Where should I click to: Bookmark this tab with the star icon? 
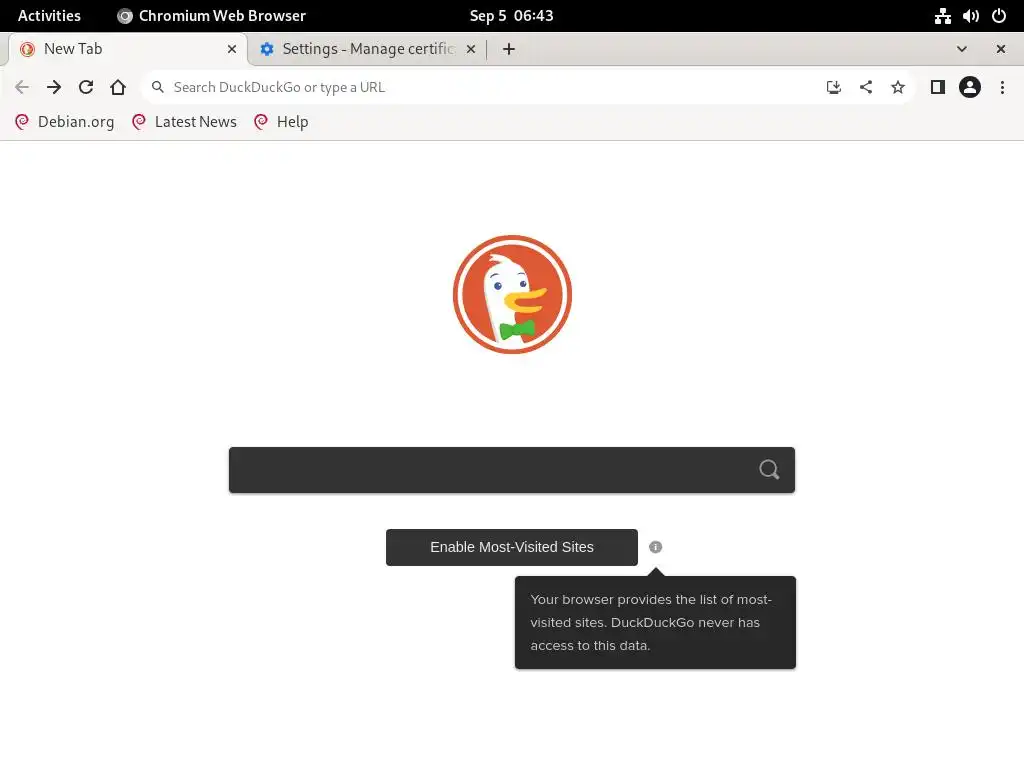[x=898, y=87]
